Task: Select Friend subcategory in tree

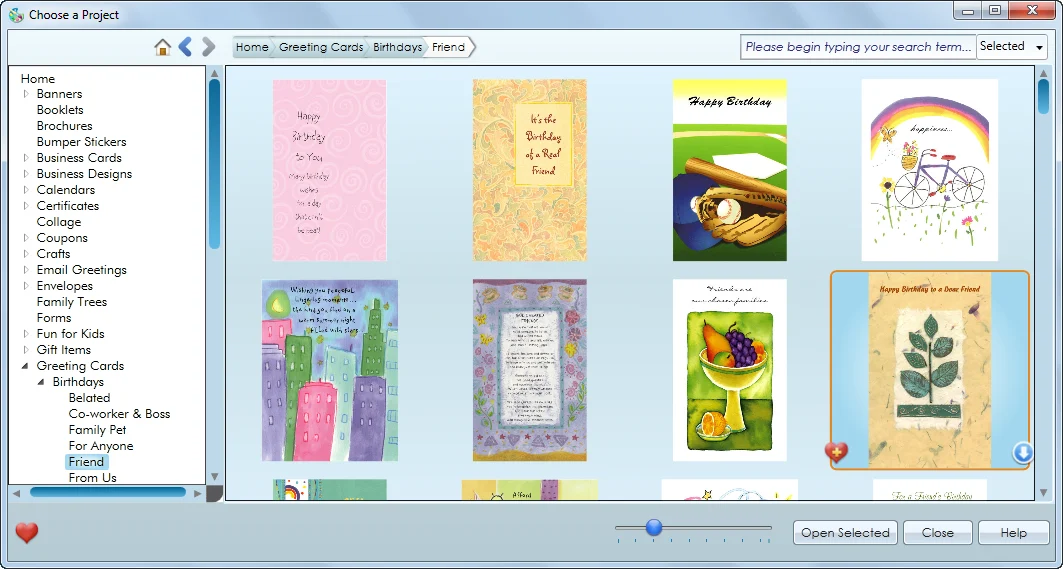Action: (86, 462)
